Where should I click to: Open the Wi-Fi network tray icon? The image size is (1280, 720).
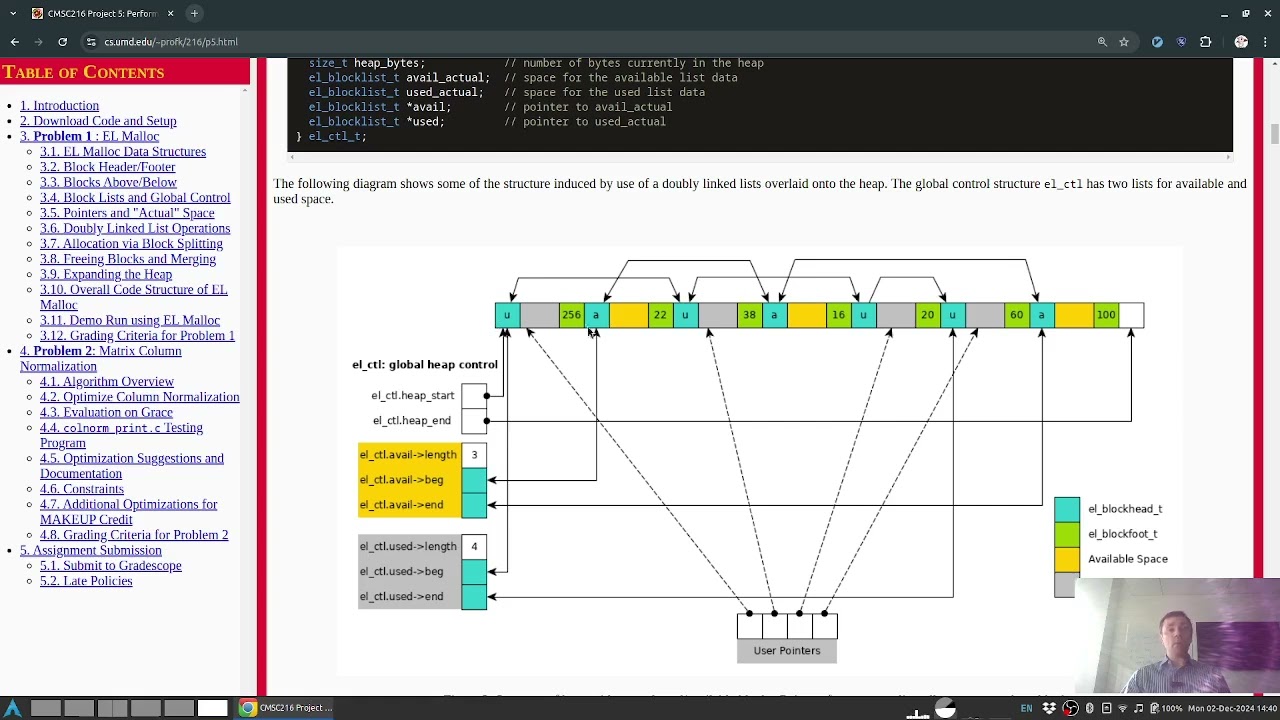point(1122,708)
